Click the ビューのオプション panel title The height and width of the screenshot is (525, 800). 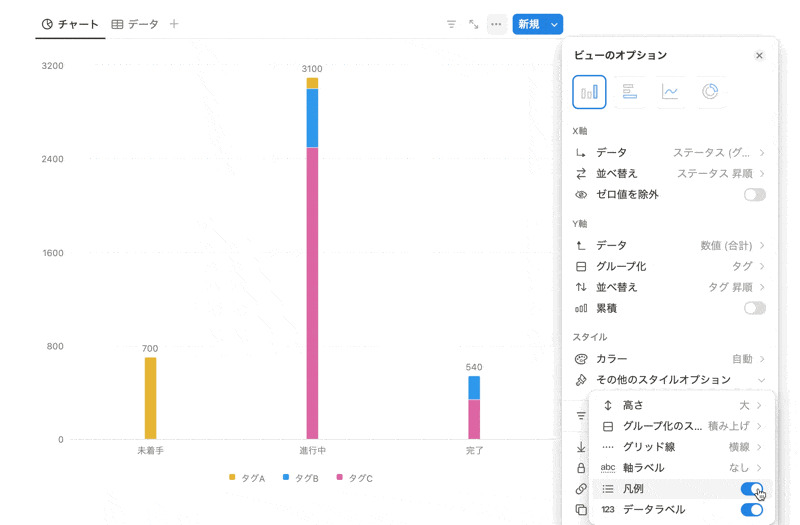pyautogui.click(x=620, y=55)
